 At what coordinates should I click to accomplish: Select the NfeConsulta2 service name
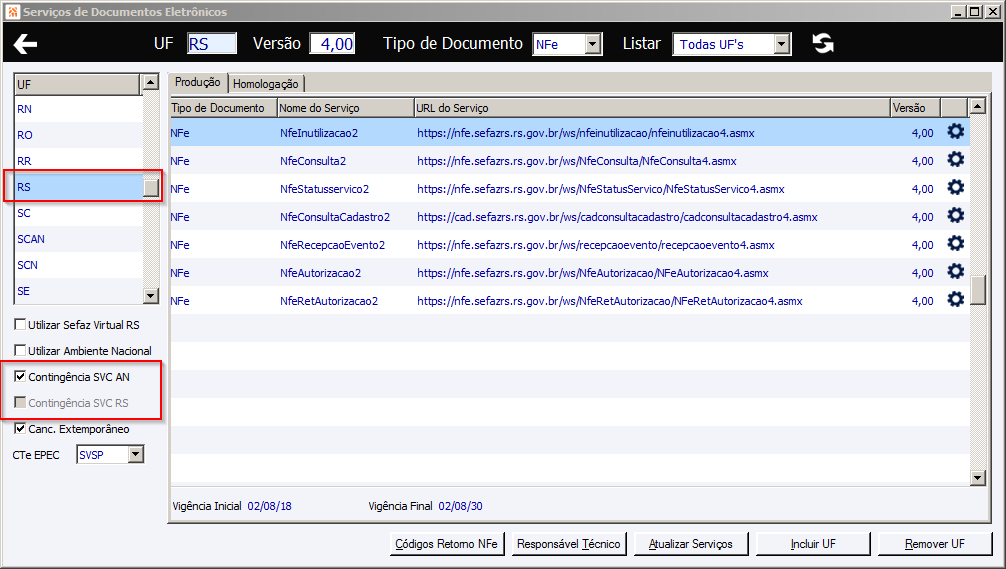click(x=313, y=161)
